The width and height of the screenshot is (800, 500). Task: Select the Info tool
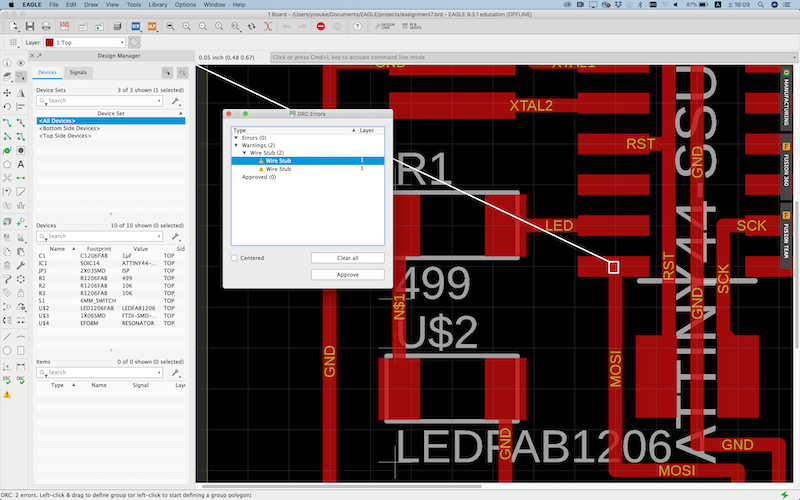click(7, 63)
